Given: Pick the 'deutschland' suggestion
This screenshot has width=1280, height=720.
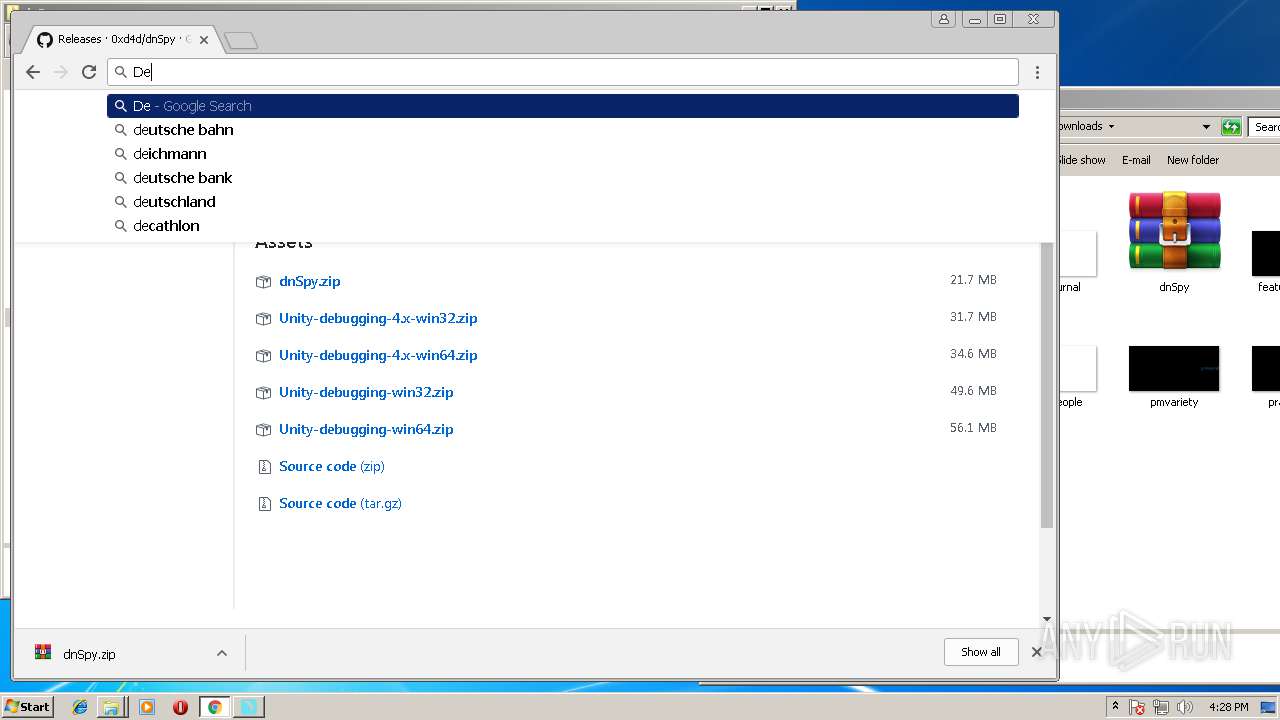Looking at the screenshot, I should coord(563,202).
